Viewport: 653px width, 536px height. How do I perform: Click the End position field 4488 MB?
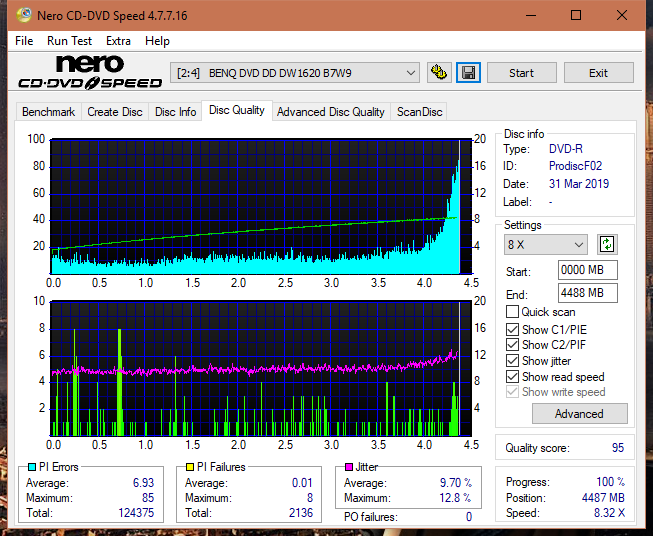click(x=587, y=293)
